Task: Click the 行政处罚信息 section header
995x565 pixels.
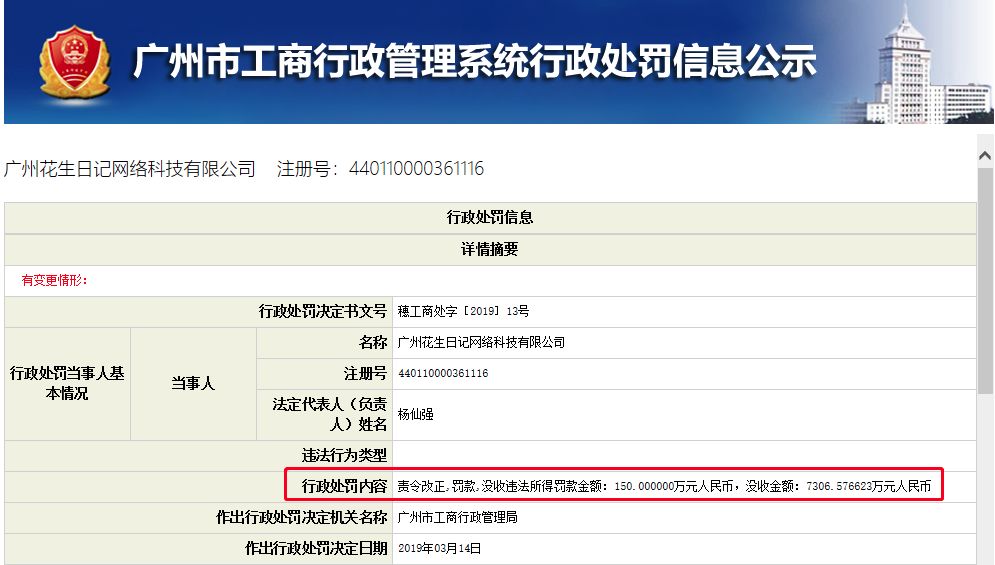Action: point(490,218)
